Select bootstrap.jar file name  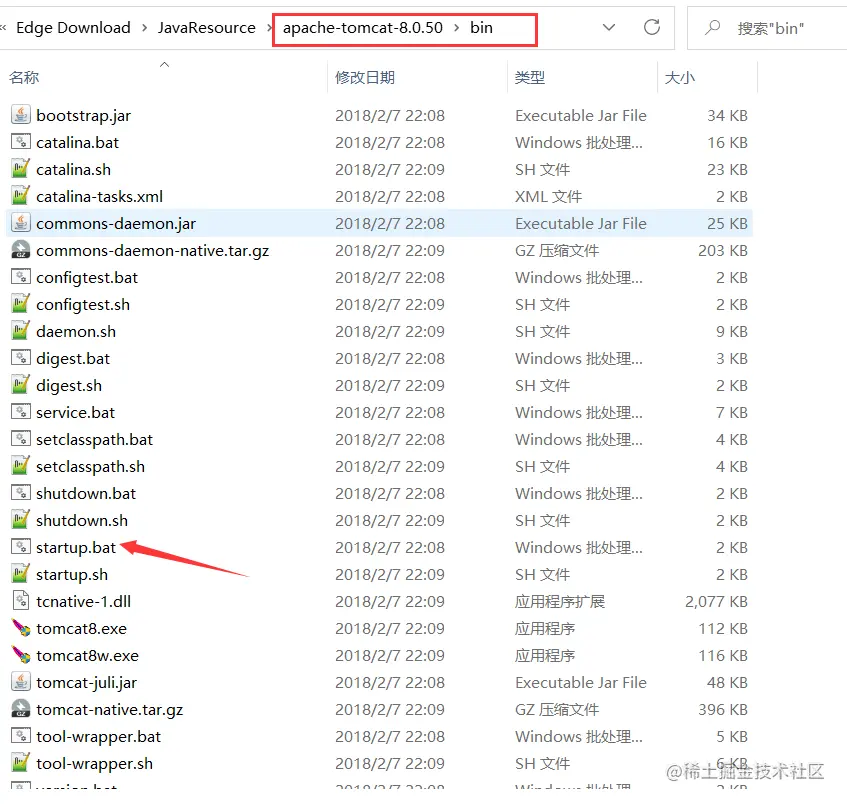tap(84, 115)
